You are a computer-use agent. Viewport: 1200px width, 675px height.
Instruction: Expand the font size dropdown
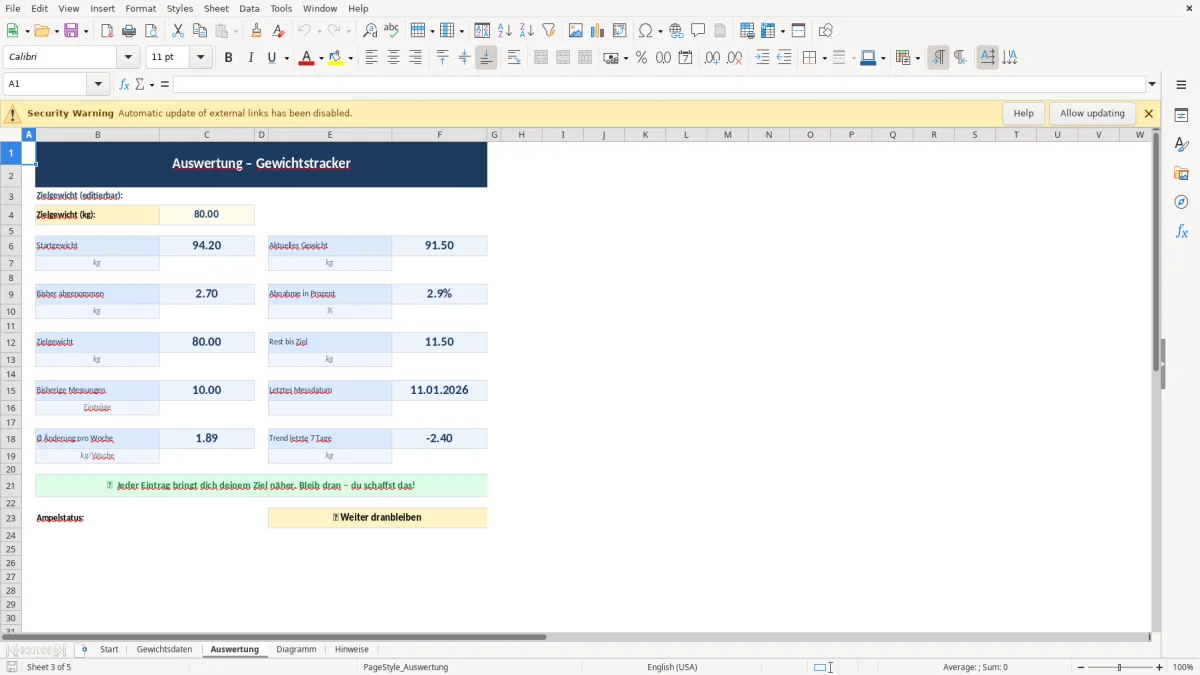[201, 58]
